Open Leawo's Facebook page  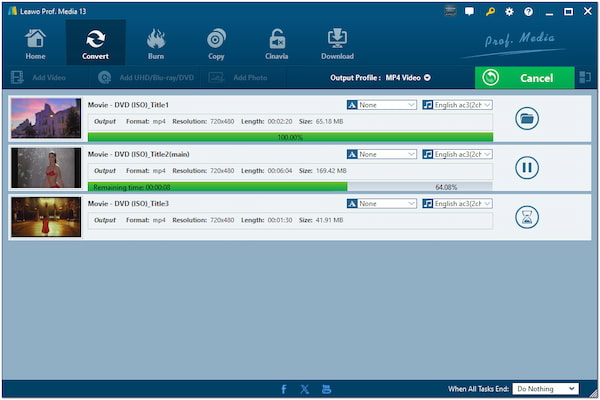[x=283, y=389]
